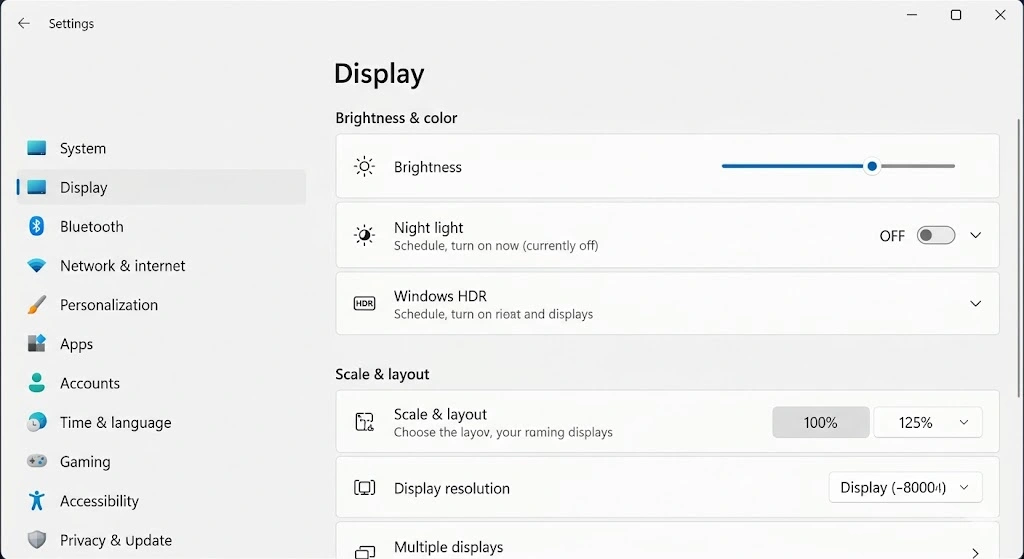Go to Bluetooth settings
1024x559 pixels.
tap(161, 227)
